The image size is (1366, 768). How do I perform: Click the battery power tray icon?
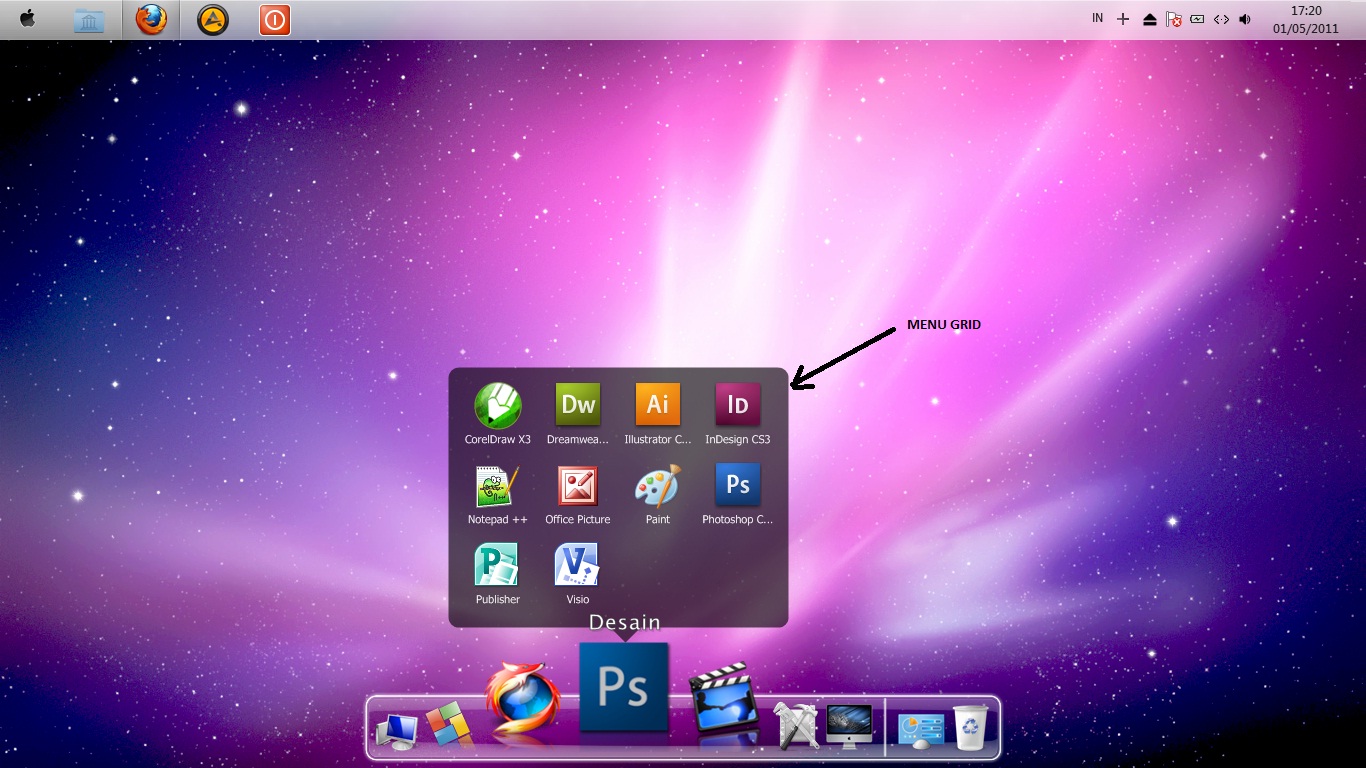(1198, 19)
